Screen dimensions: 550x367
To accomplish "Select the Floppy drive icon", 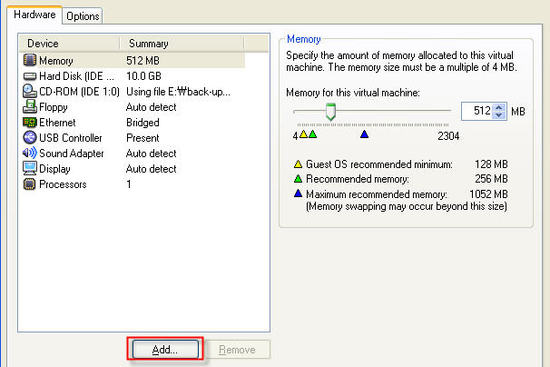I will click(29, 106).
